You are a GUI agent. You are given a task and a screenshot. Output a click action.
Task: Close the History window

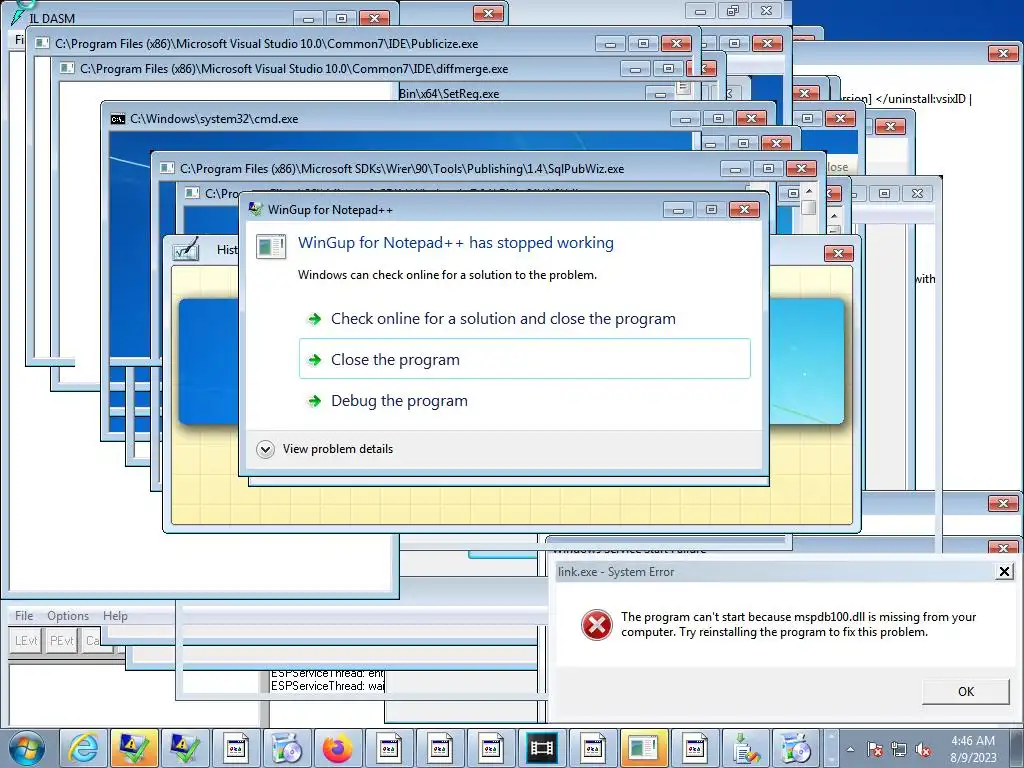(839, 253)
